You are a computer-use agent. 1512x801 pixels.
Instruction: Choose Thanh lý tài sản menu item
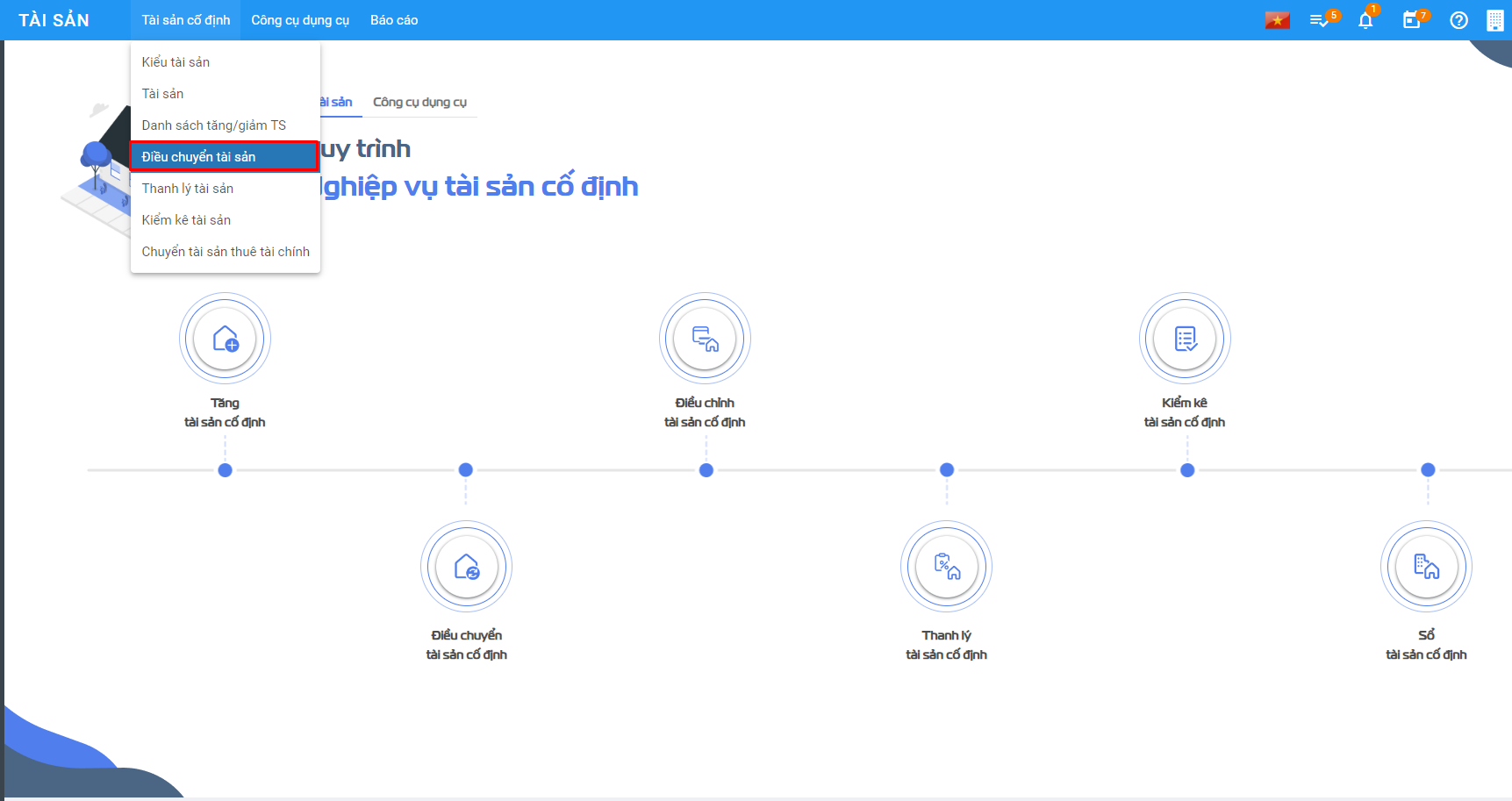coord(188,189)
